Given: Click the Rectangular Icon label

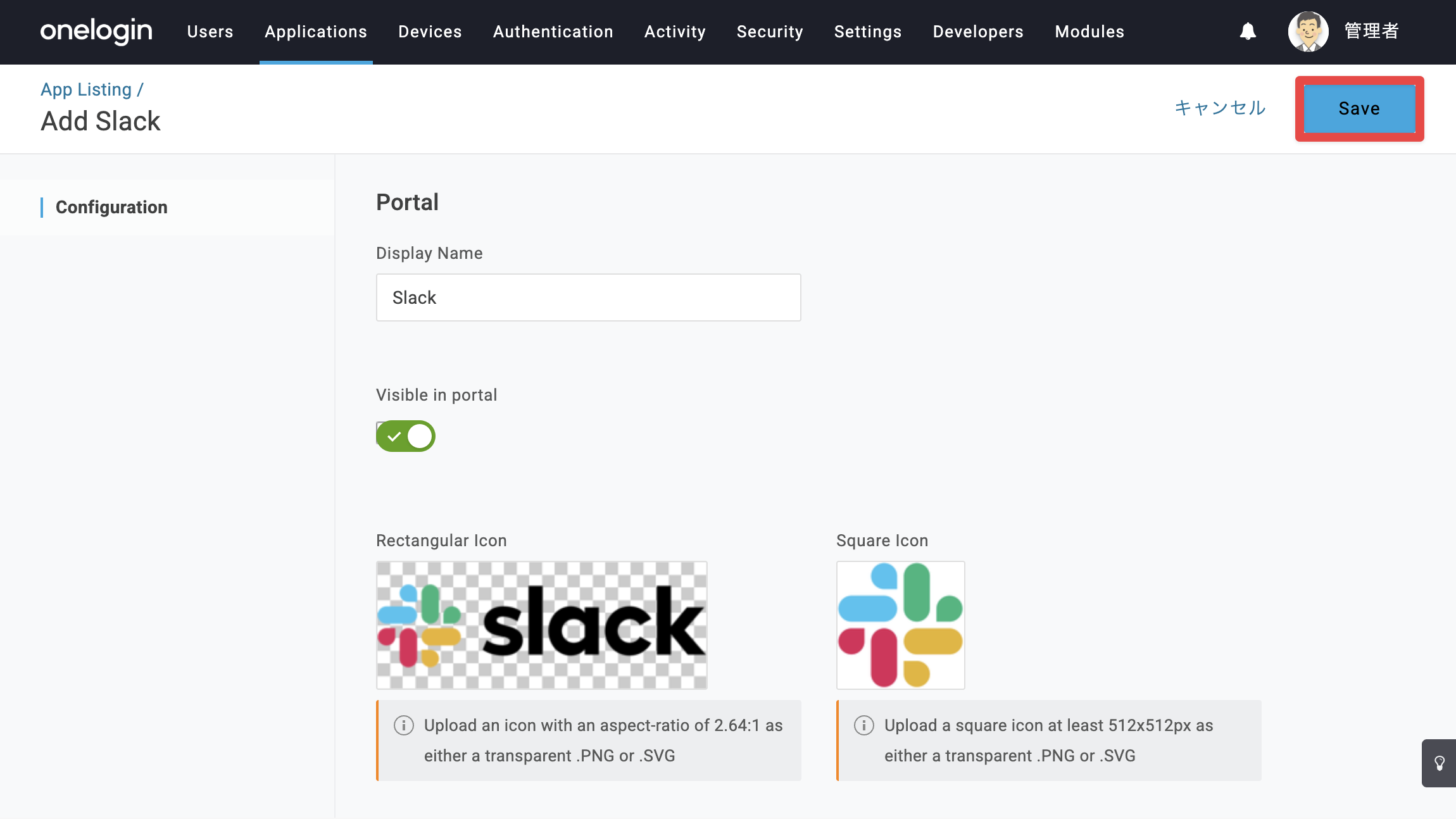Looking at the screenshot, I should [x=441, y=541].
